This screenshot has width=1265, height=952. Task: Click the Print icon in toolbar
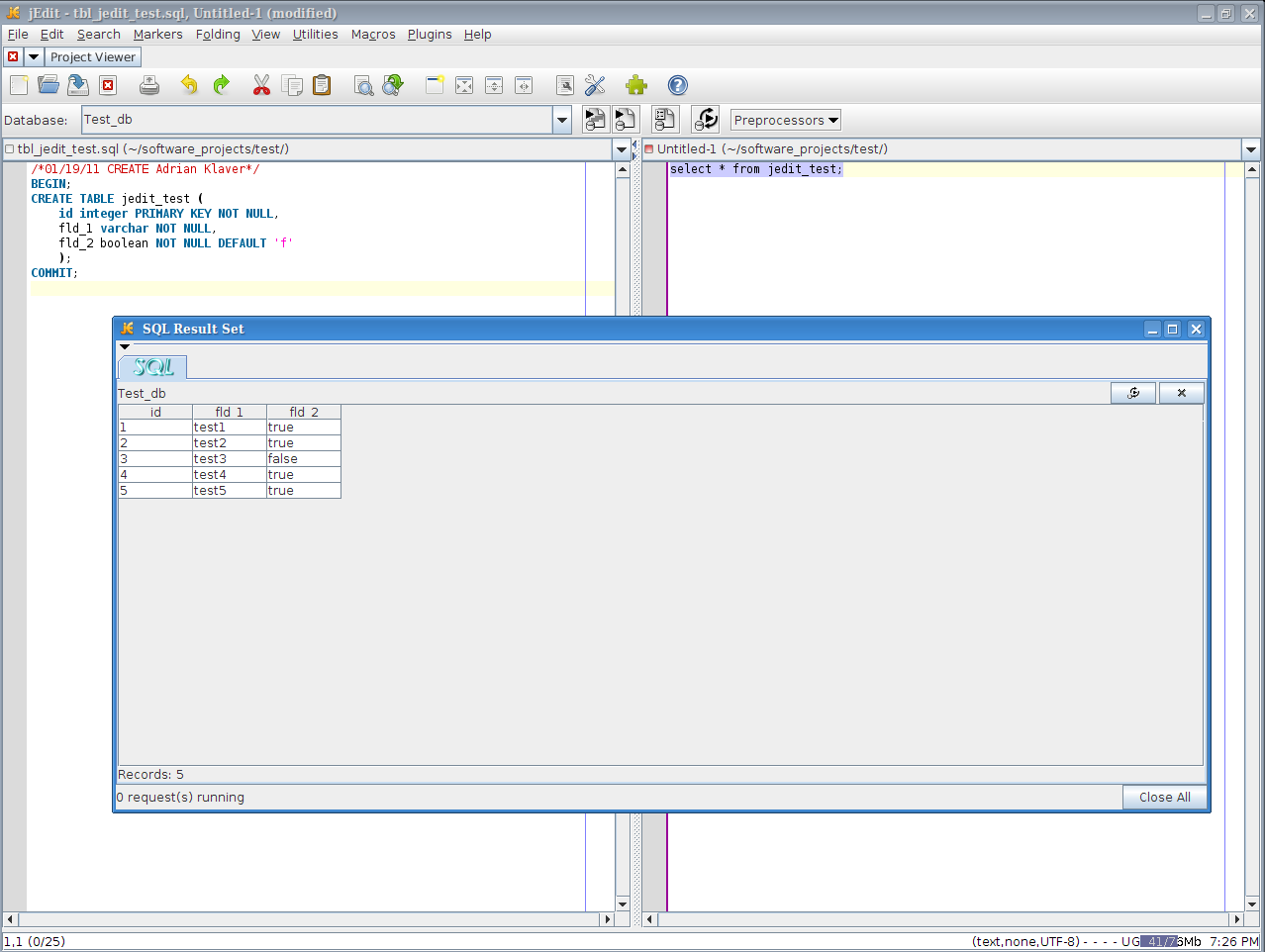[x=149, y=85]
